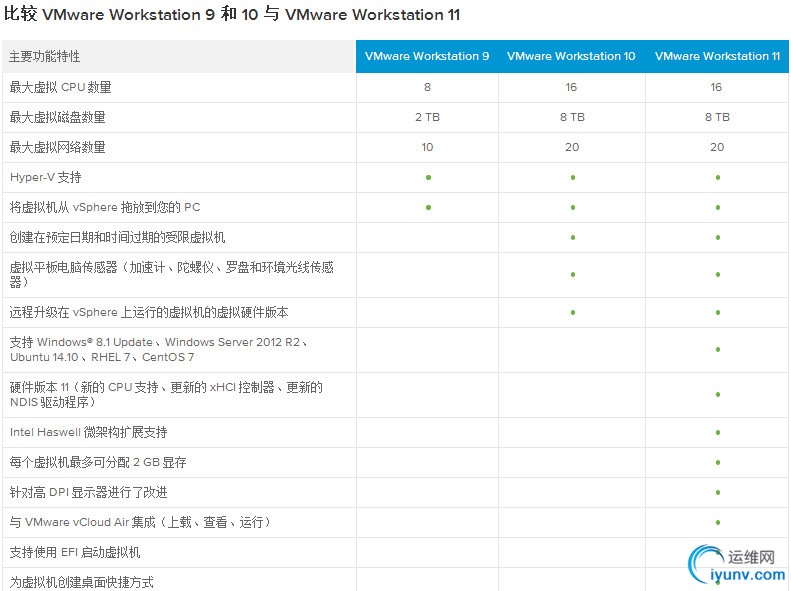Click remote upgrade dot under Workstation 11
Viewport: 791px width, 591px height.
(x=718, y=313)
